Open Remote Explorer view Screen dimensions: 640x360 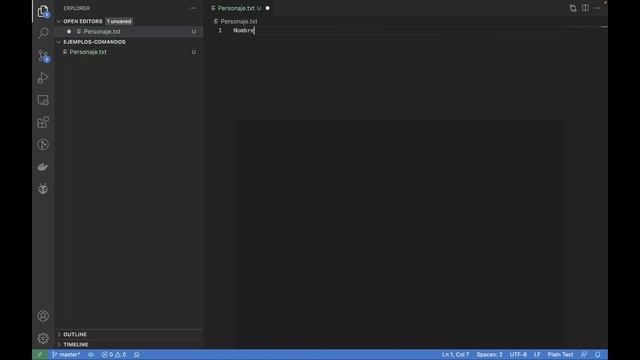43,100
